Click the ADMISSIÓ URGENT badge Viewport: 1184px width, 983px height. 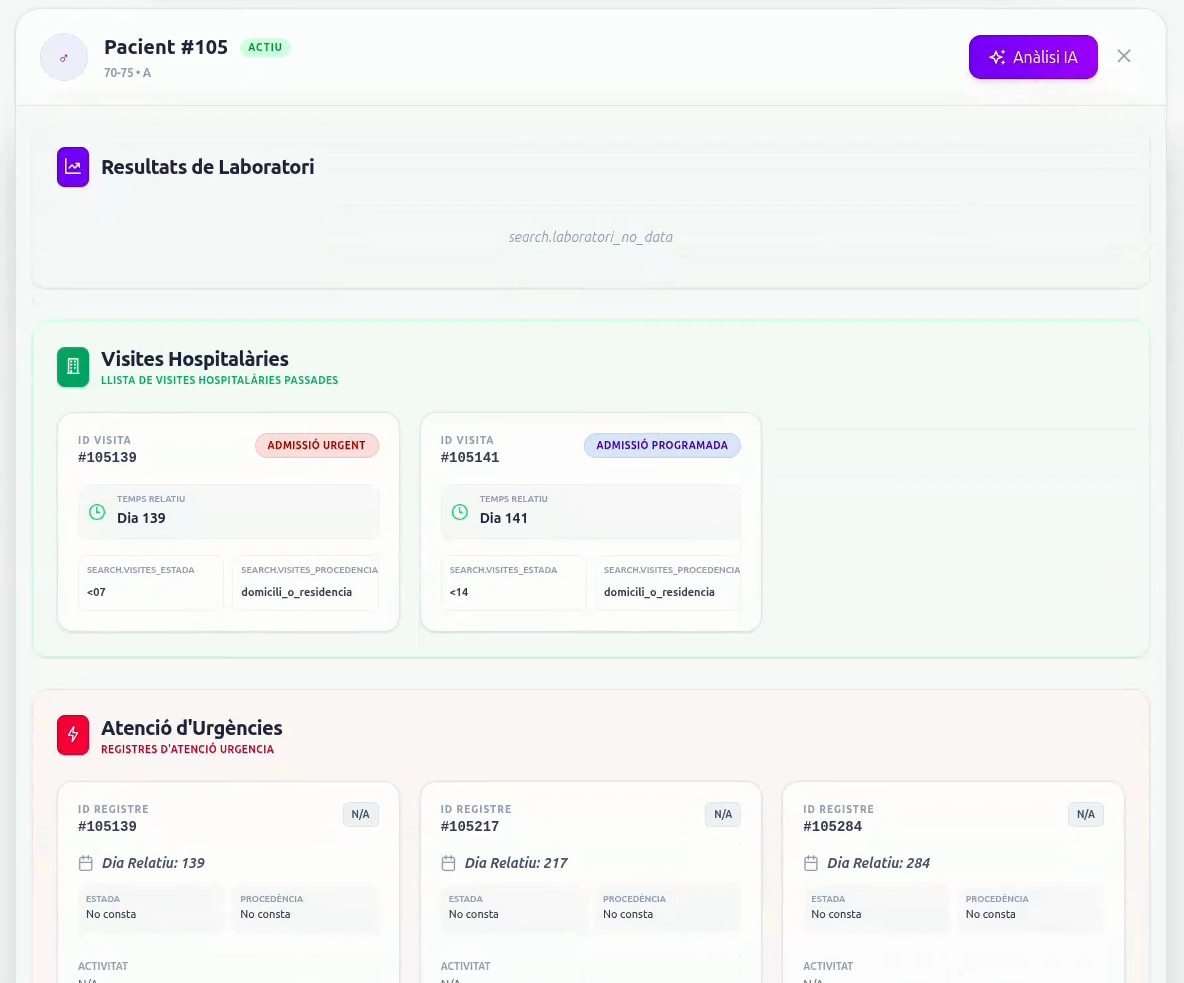(316, 445)
